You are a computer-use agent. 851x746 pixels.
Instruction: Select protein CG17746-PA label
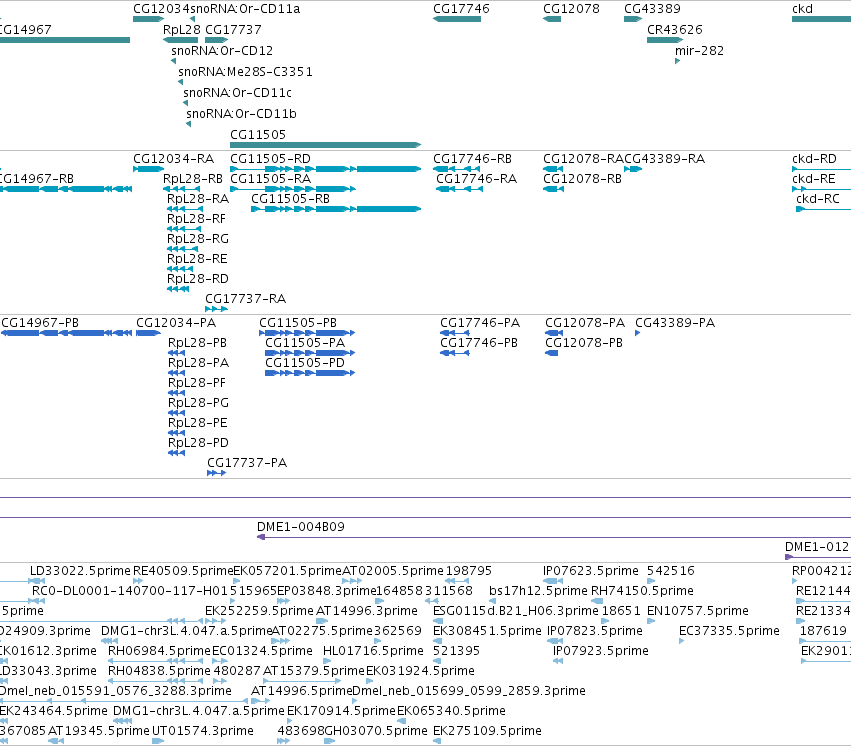[x=480, y=323]
